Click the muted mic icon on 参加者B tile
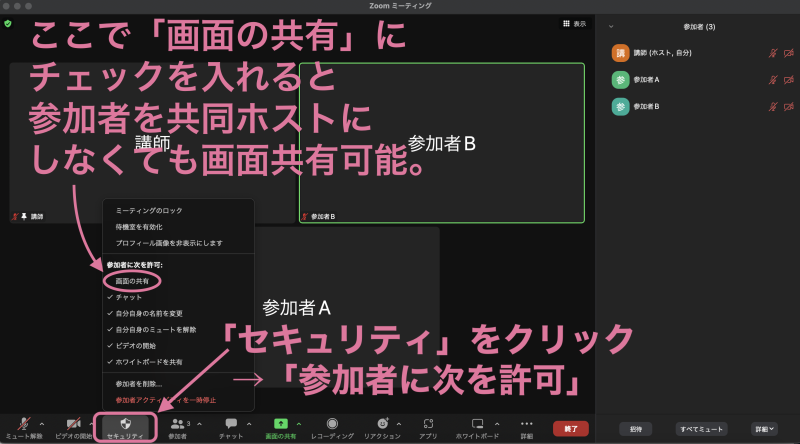This screenshot has width=800, height=444. click(x=305, y=216)
